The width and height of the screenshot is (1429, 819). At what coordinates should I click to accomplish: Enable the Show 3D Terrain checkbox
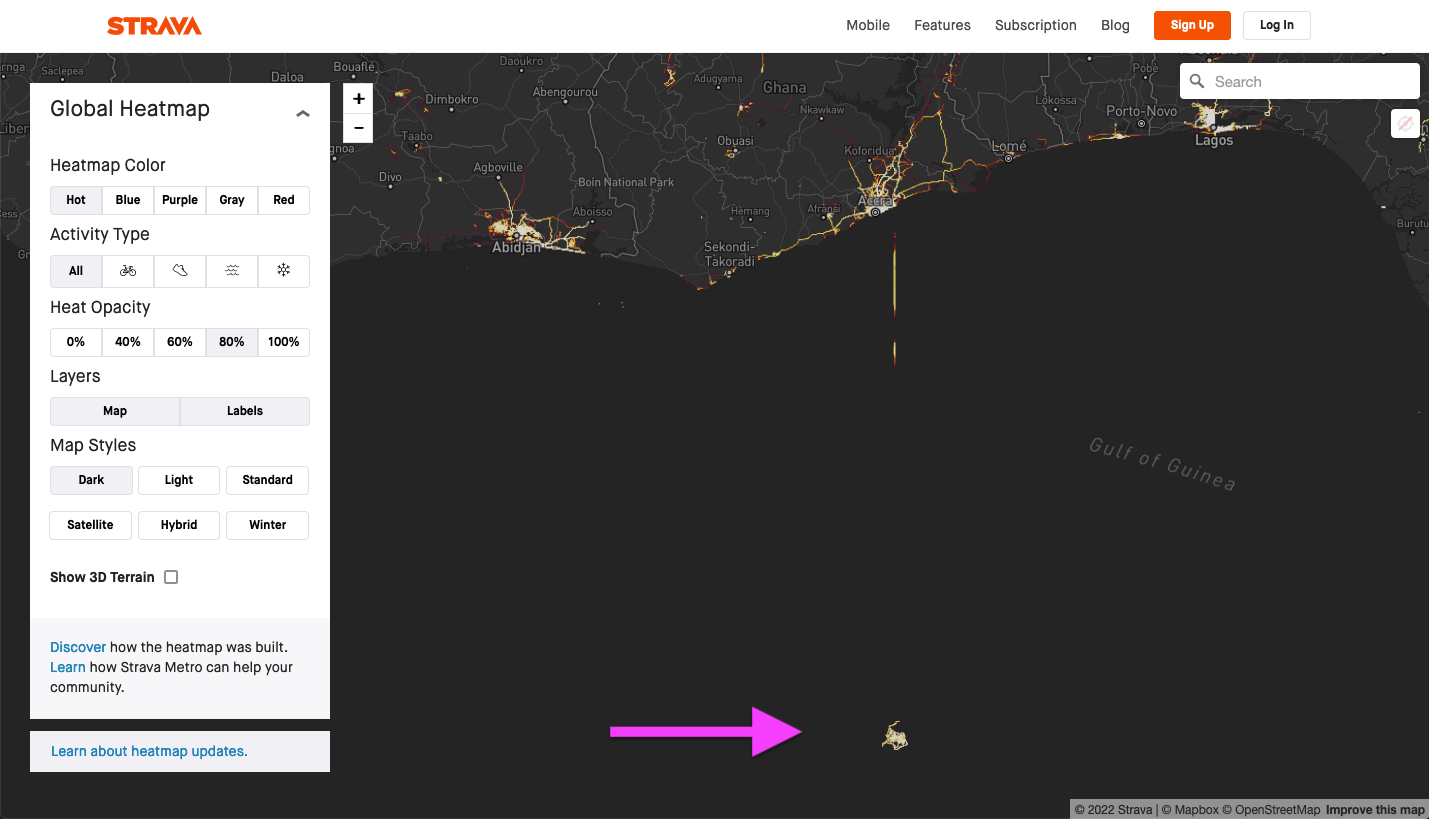tap(171, 577)
